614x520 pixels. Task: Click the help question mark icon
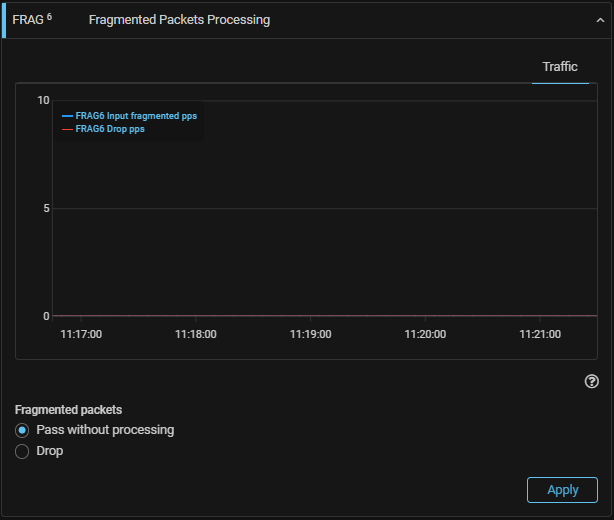click(592, 381)
